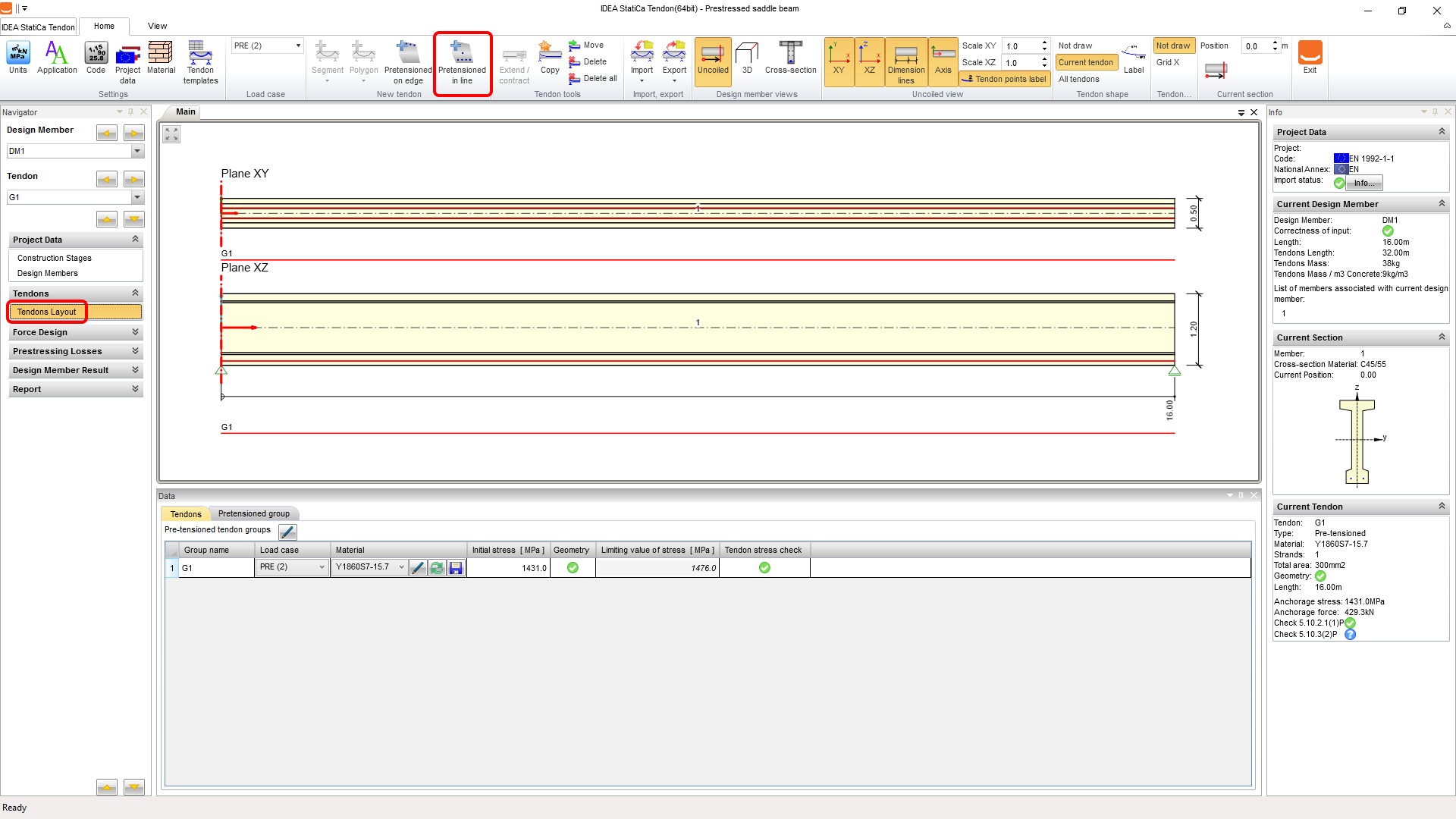Open the PRE (2) load case dropdown

[298, 45]
